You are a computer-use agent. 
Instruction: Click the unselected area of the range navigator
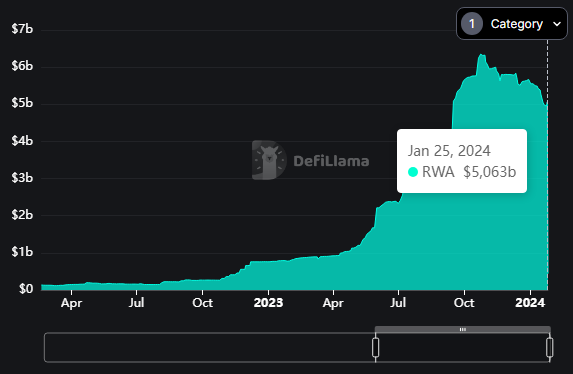pos(209,347)
